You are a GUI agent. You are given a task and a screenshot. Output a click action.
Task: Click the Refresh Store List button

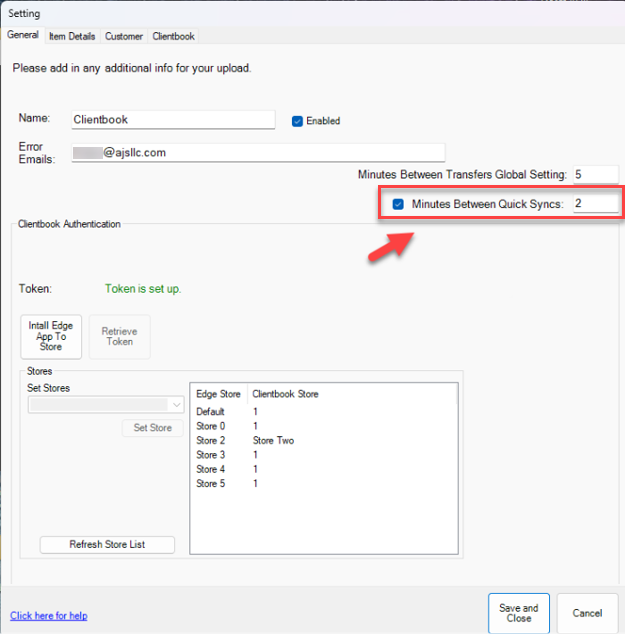coord(107,545)
